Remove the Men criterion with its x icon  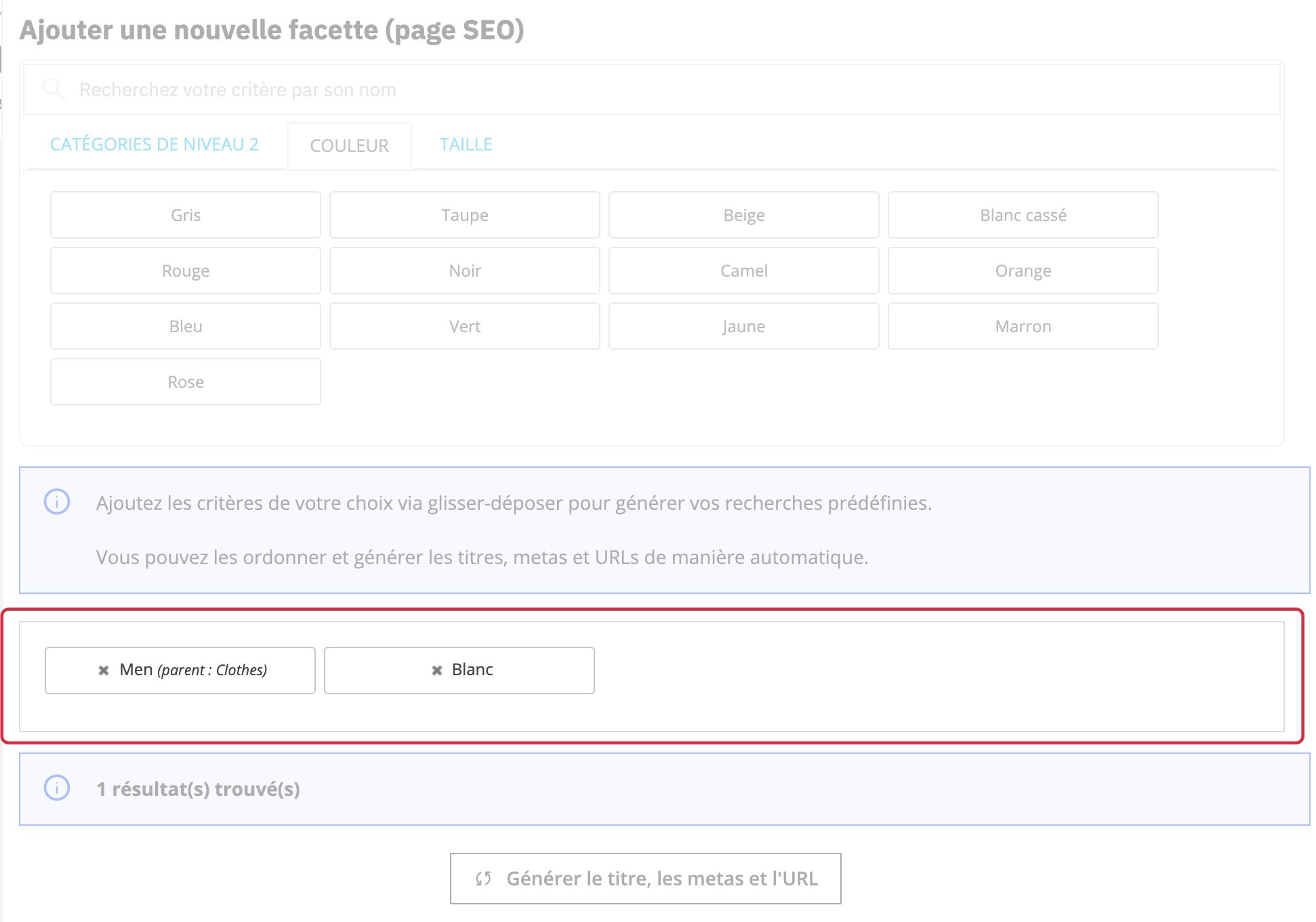point(104,670)
